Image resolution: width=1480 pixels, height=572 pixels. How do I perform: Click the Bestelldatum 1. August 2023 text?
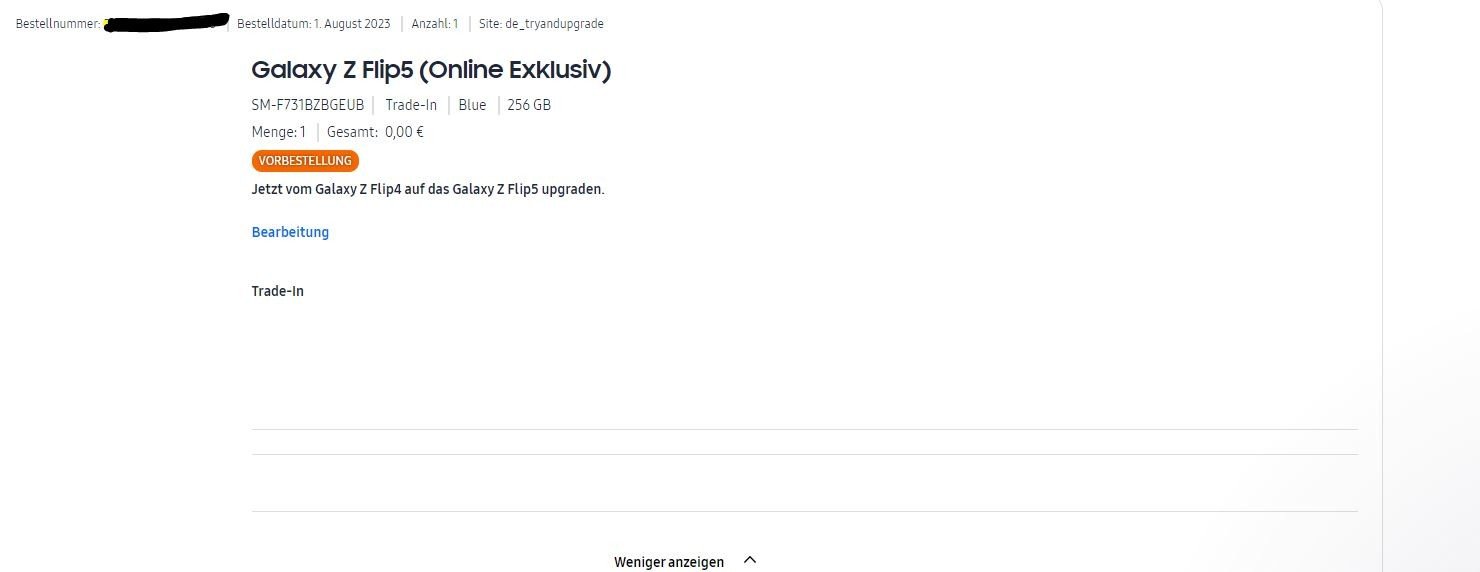pos(314,24)
